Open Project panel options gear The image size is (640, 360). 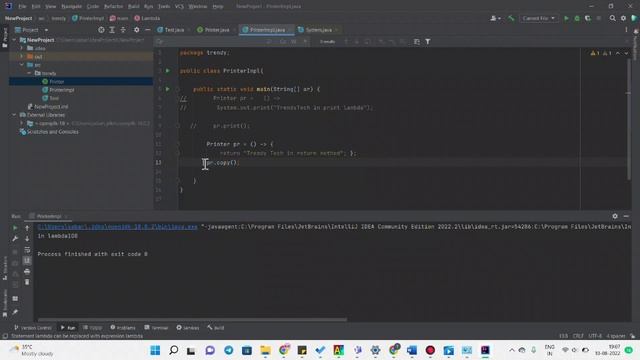pyautogui.click(x=136, y=30)
